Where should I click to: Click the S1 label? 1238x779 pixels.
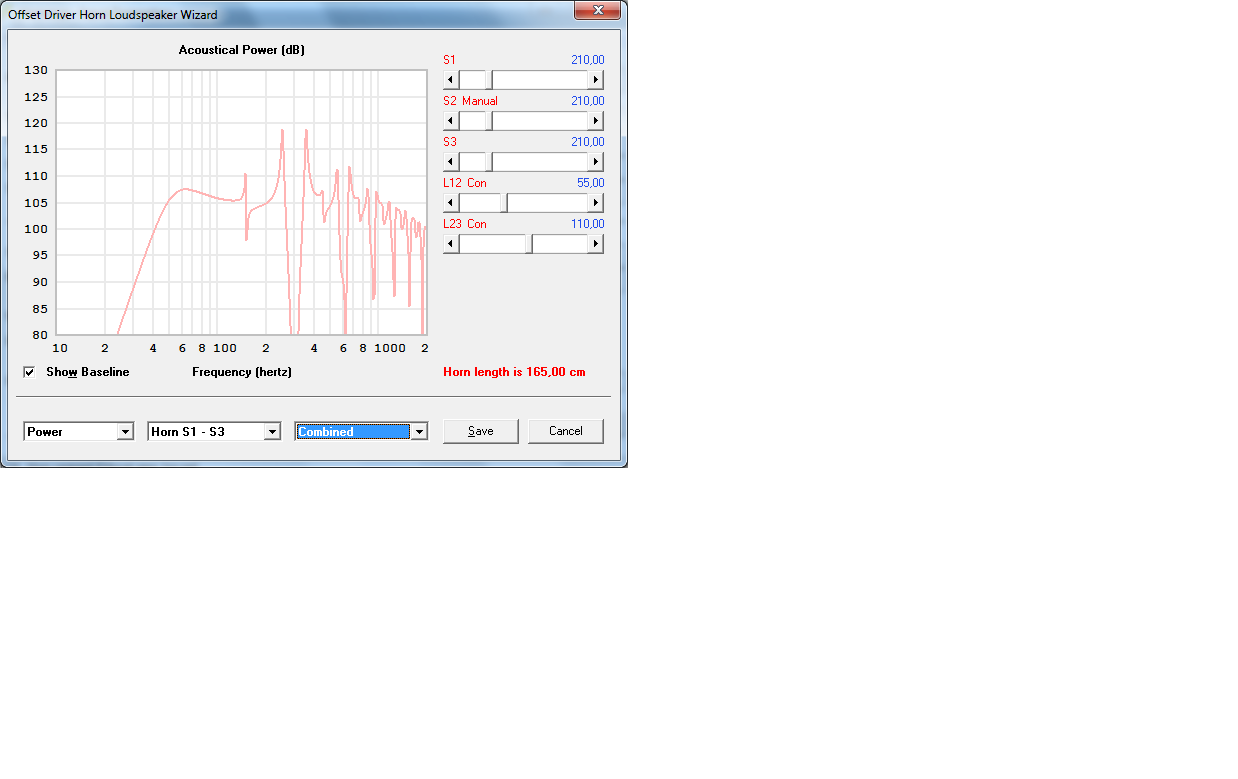[x=449, y=60]
